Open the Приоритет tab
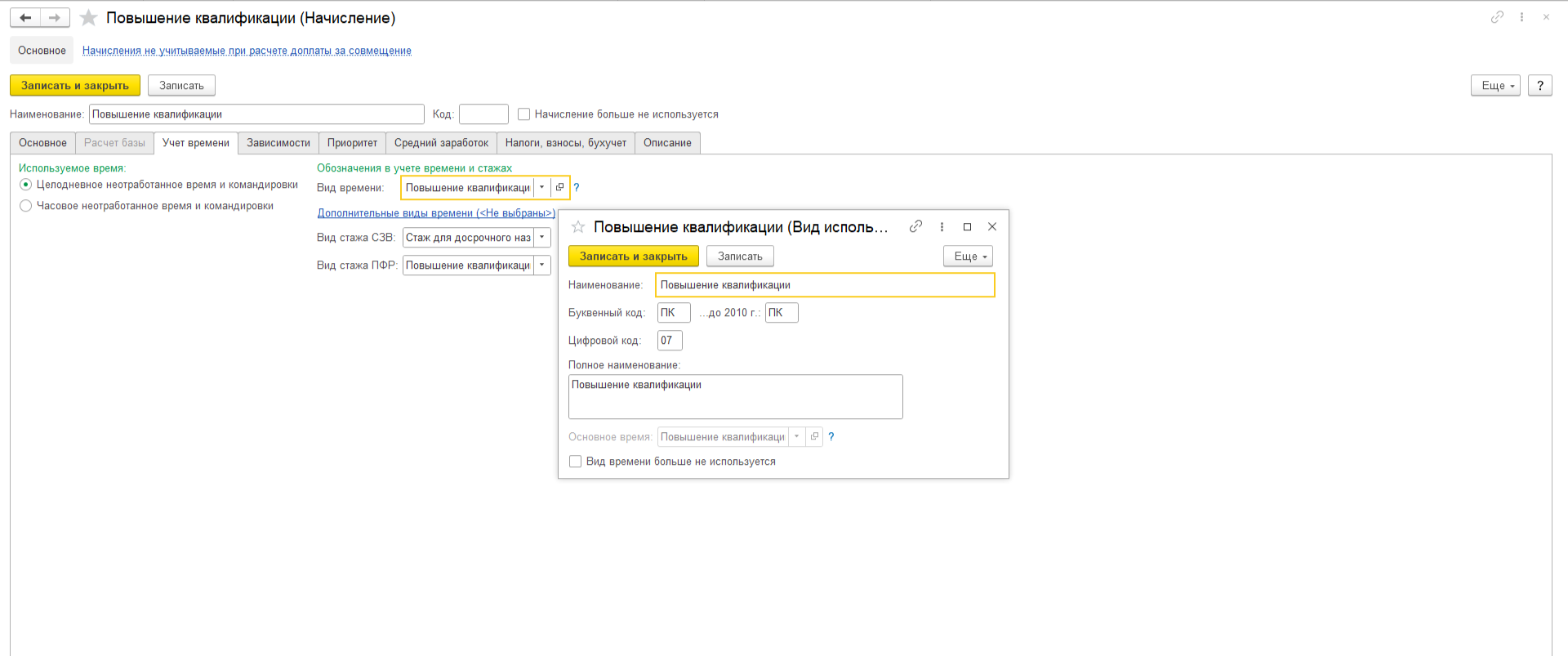The image size is (1568, 656). 352,143
